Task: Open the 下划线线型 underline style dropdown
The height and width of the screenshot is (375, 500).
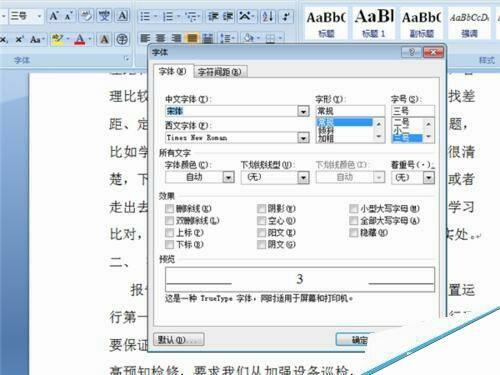Action: click(303, 177)
